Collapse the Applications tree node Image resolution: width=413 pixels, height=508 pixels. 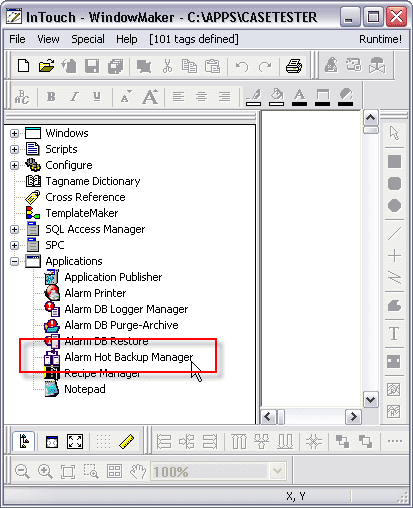pyautogui.click(x=14, y=261)
